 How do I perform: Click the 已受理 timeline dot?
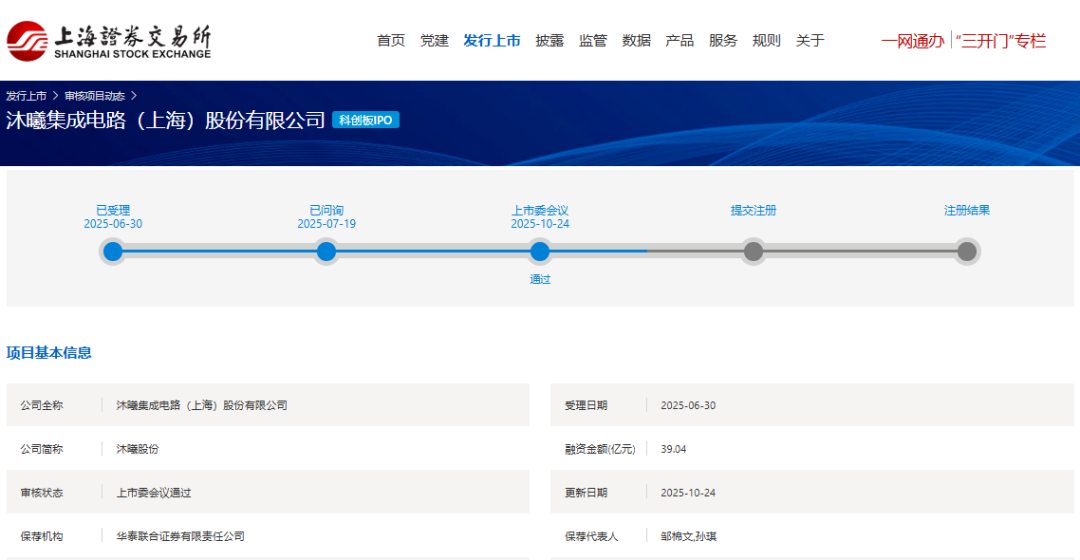pyautogui.click(x=113, y=251)
